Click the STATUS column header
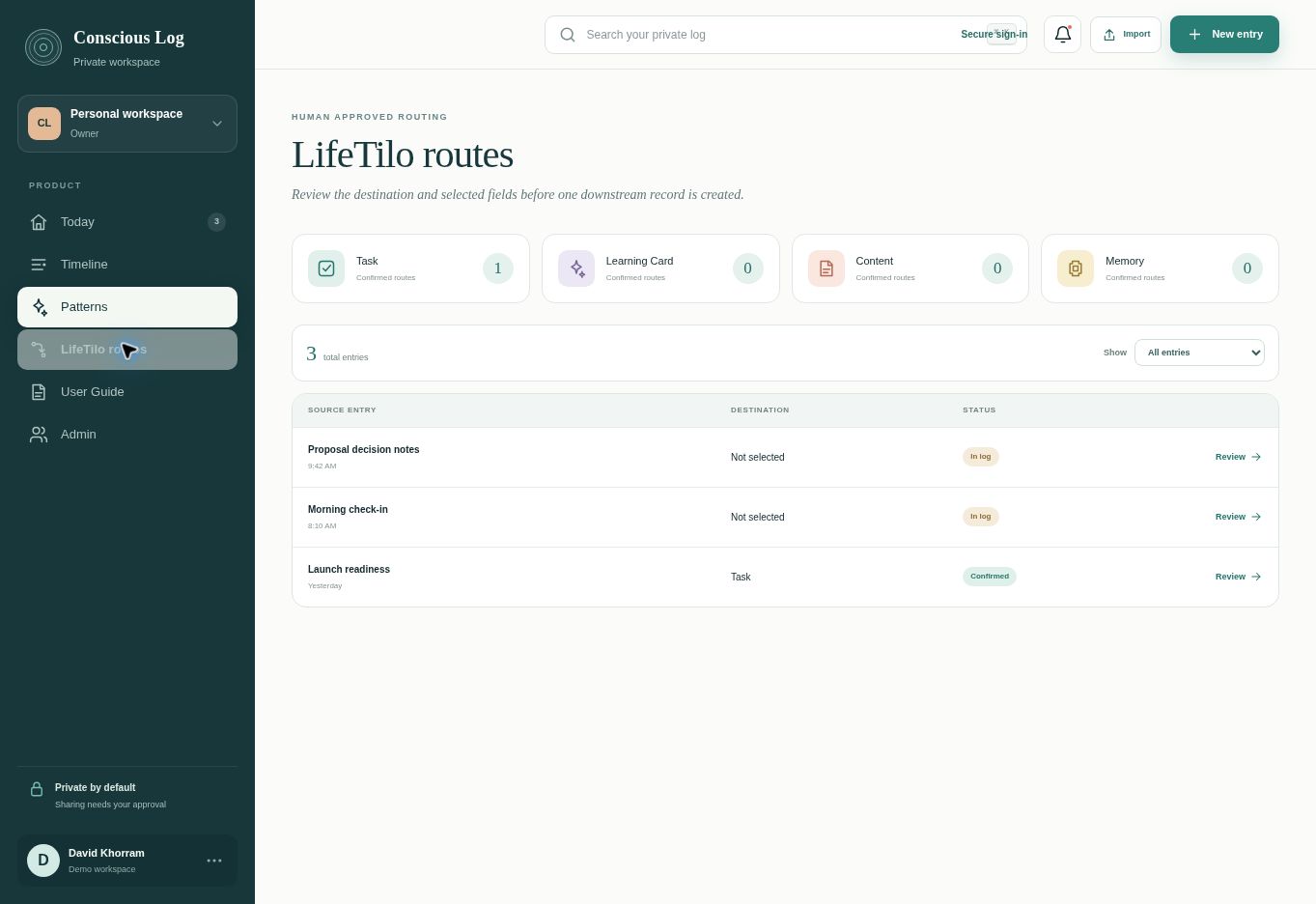The width and height of the screenshot is (1316, 904). click(x=979, y=410)
